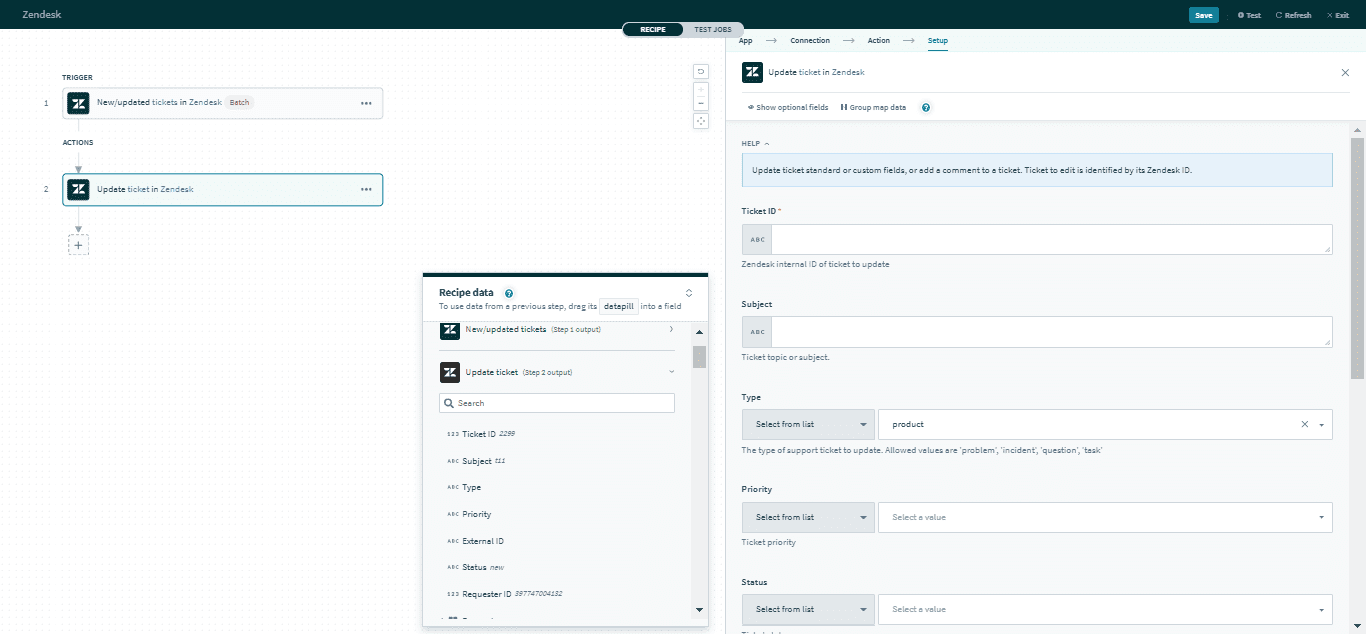Click the fit-to-screen icon on canvas

pyautogui.click(x=701, y=121)
